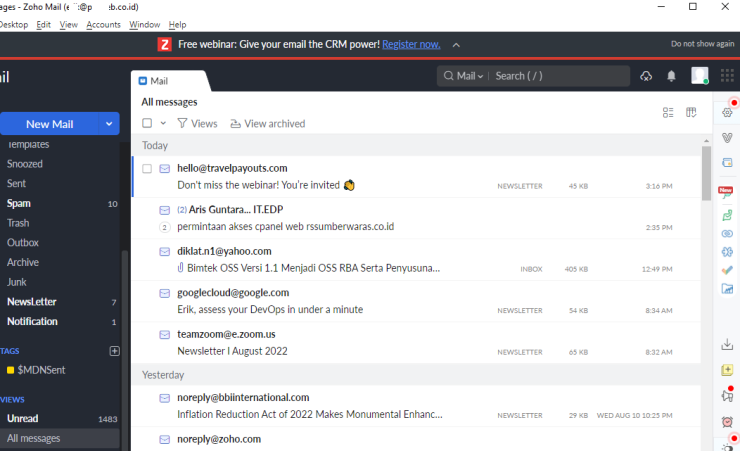Open New Mail dropdown arrow

(x=109, y=124)
